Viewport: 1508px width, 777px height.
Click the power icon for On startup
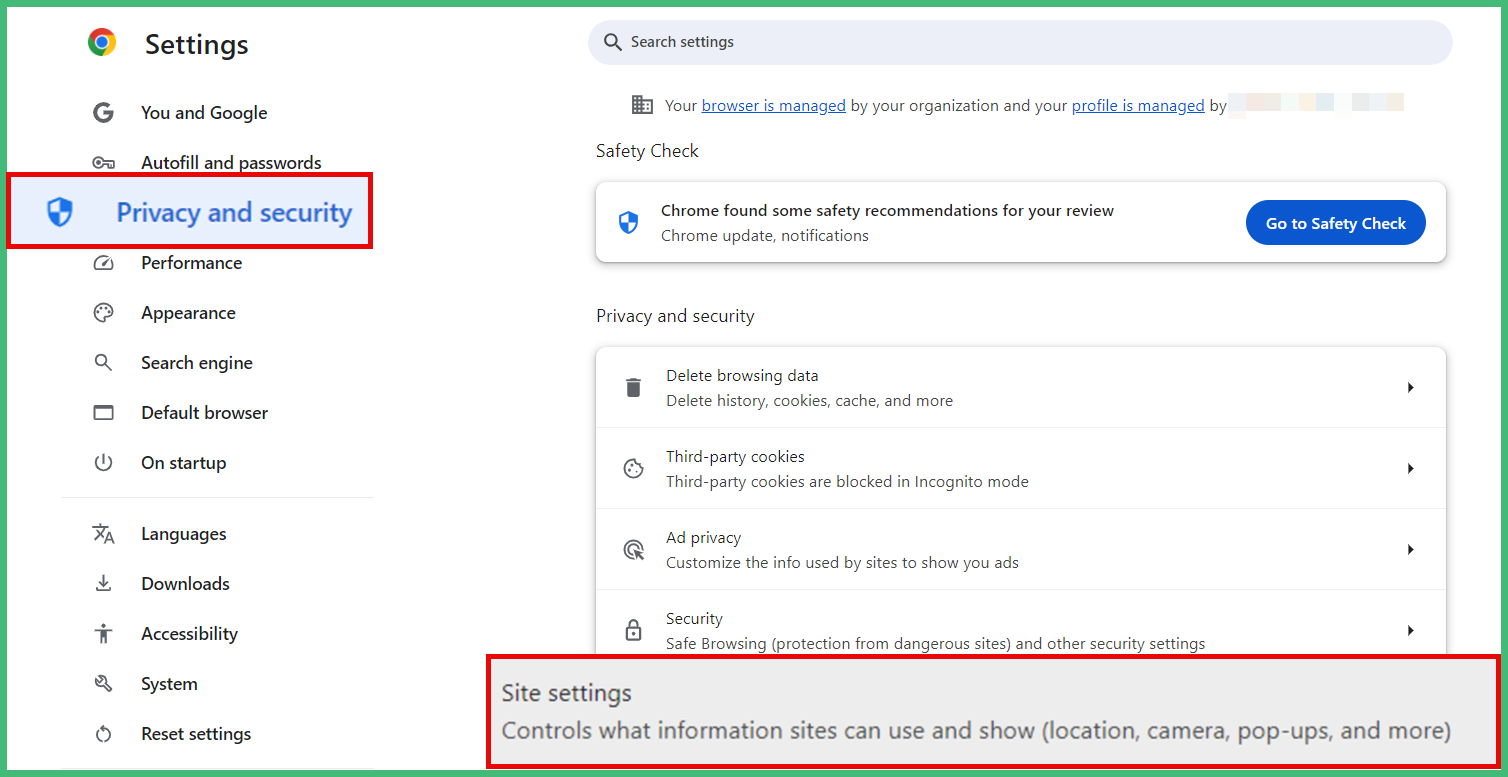[x=103, y=463]
